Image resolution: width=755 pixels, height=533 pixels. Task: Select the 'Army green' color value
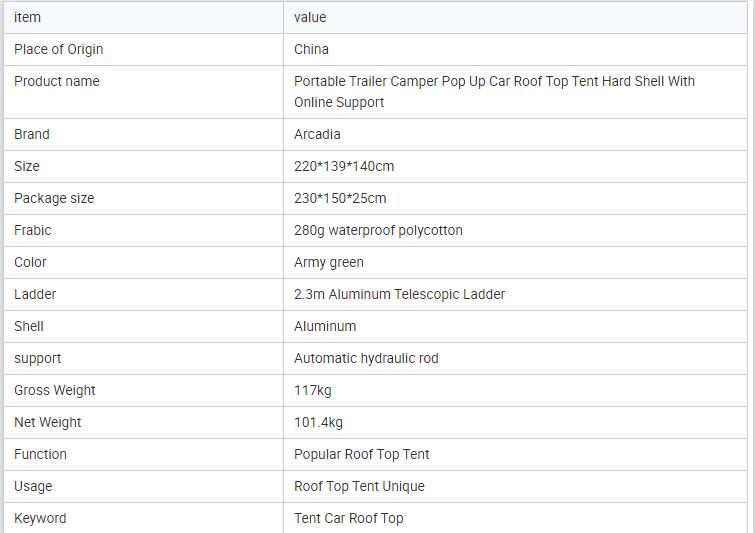(x=329, y=262)
